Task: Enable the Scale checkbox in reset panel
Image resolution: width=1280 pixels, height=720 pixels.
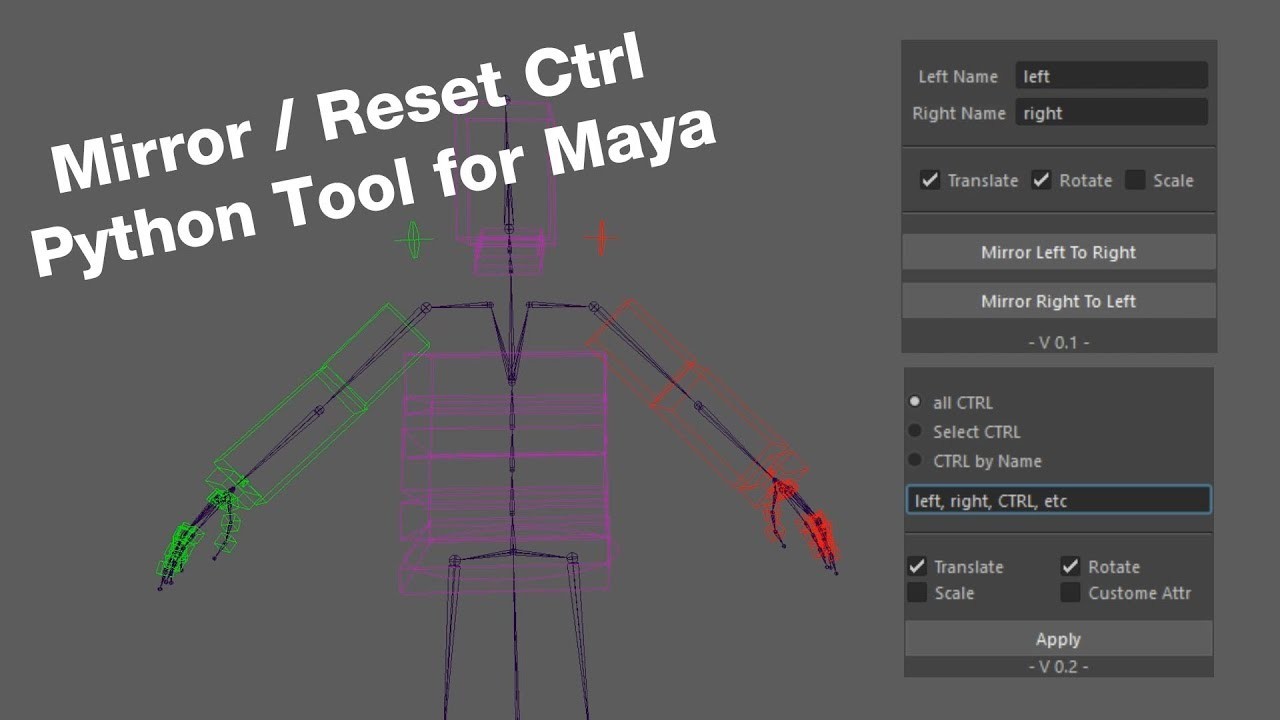Action: tap(917, 593)
